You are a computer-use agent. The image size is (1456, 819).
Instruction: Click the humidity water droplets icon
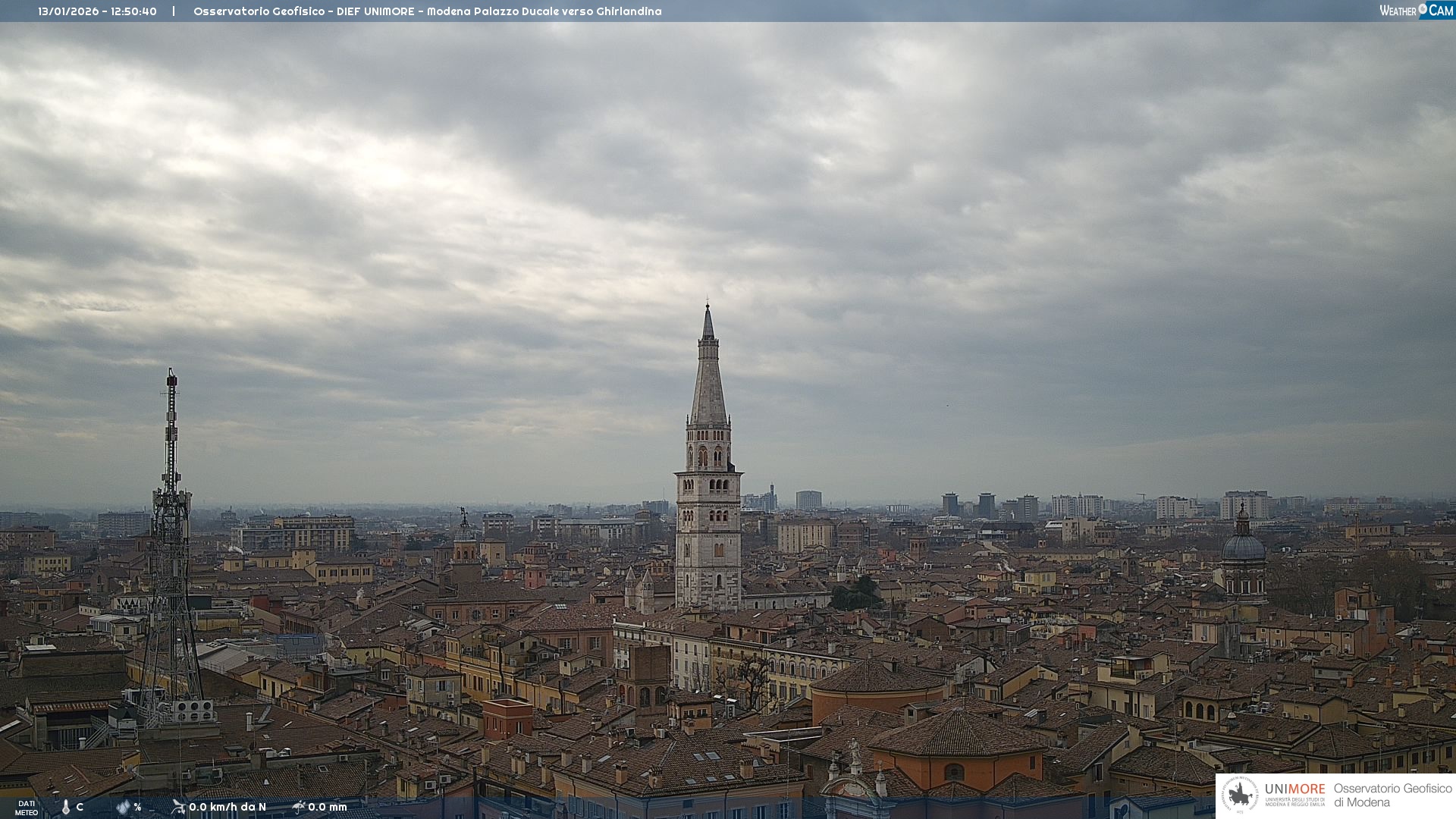(x=124, y=807)
